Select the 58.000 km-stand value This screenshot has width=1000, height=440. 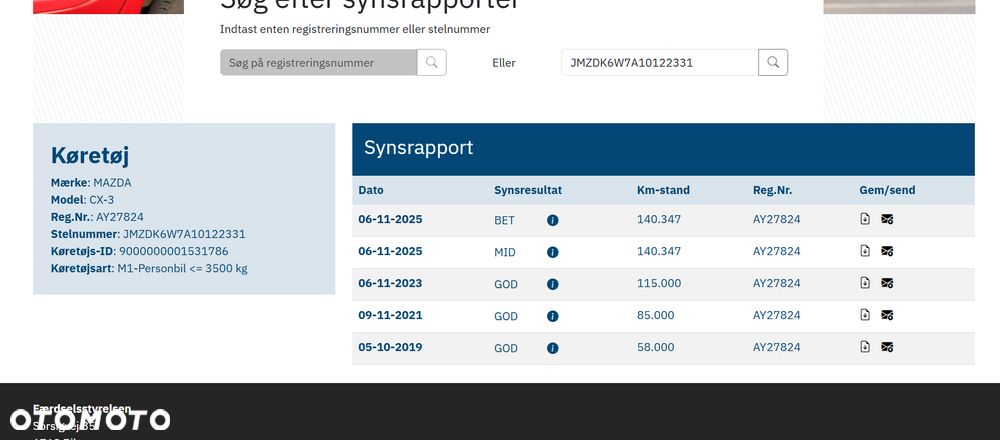tap(656, 347)
